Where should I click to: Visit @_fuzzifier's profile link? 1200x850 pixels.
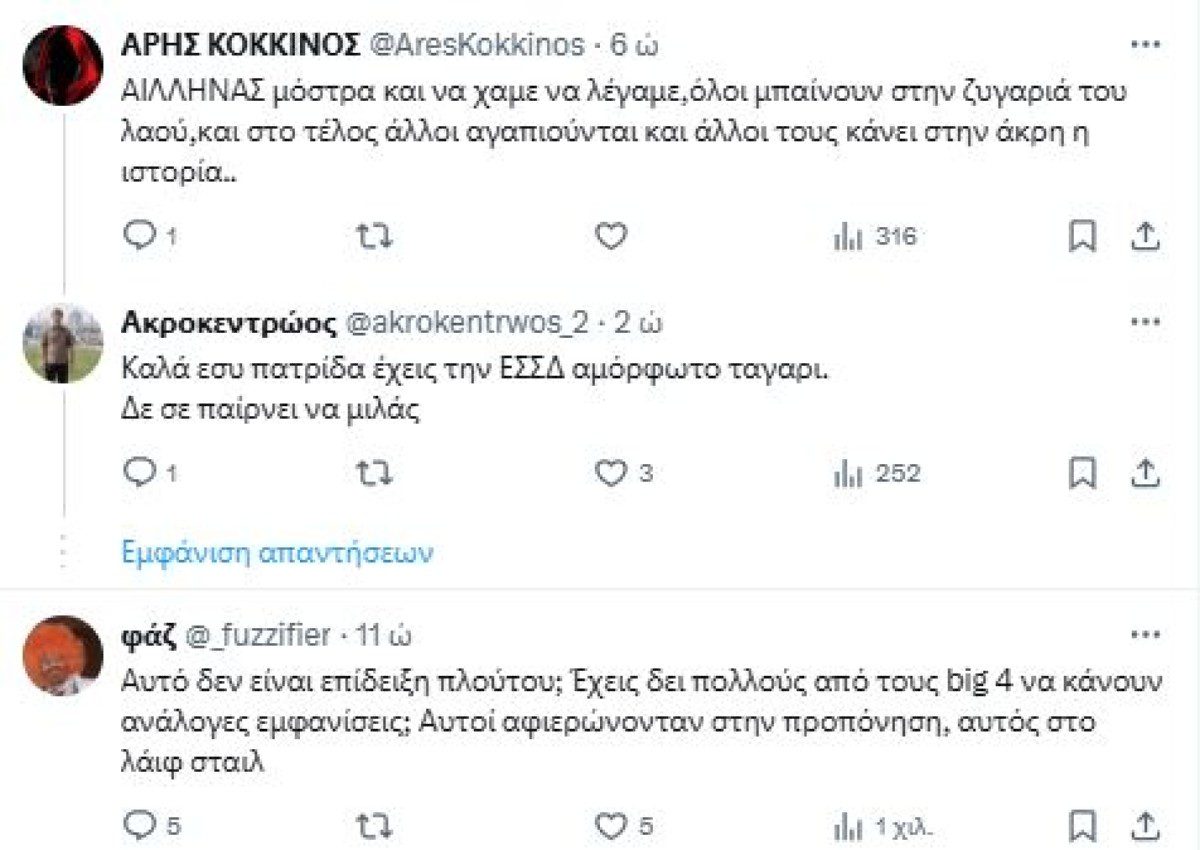click(262, 632)
